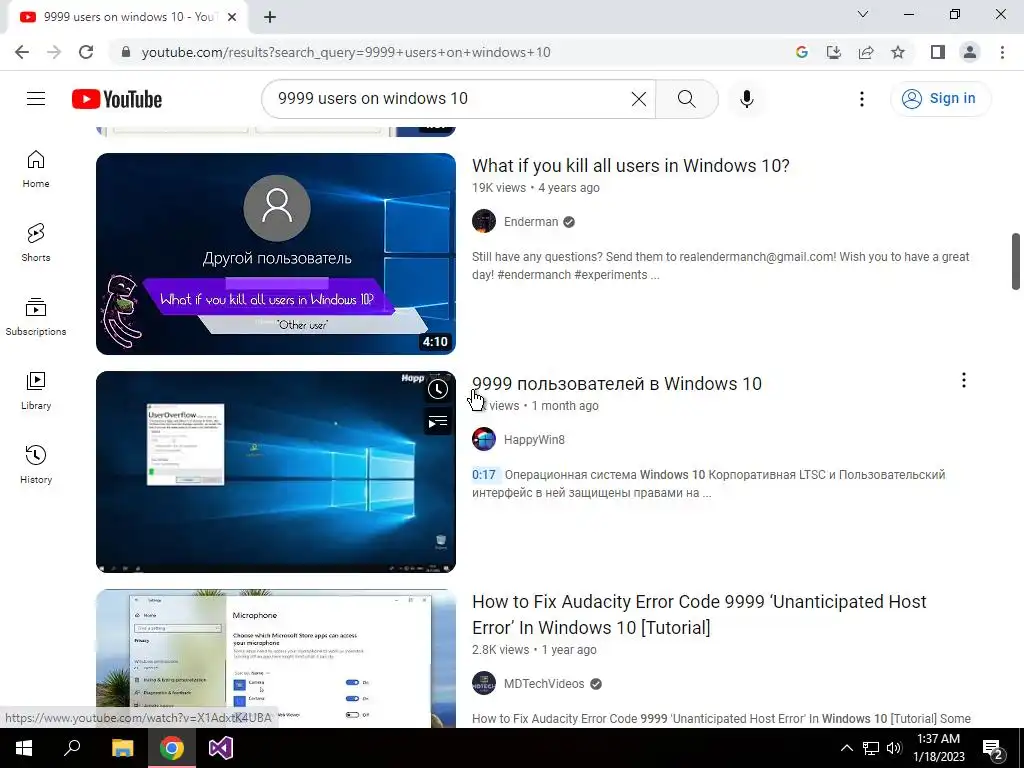The width and height of the screenshot is (1024, 768).
Task: Open Shorts in the sidebar
Action: (x=36, y=243)
